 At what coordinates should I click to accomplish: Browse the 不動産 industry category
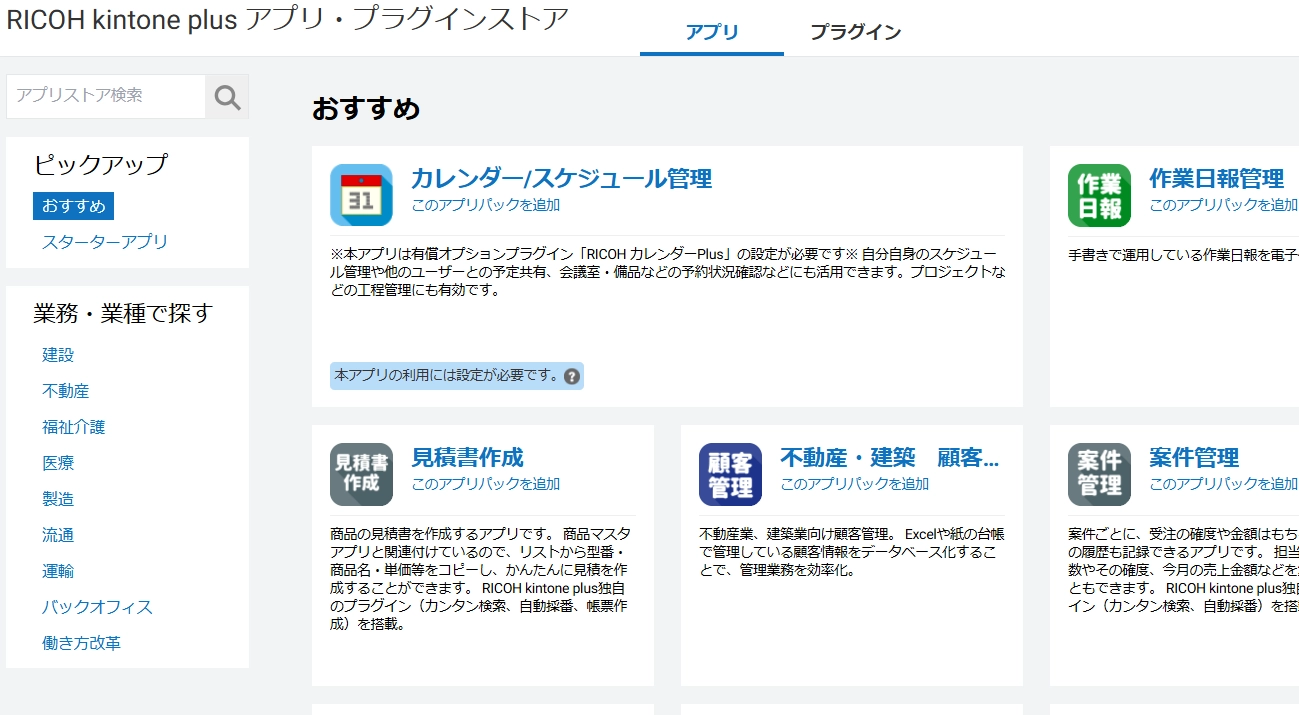coord(66,391)
